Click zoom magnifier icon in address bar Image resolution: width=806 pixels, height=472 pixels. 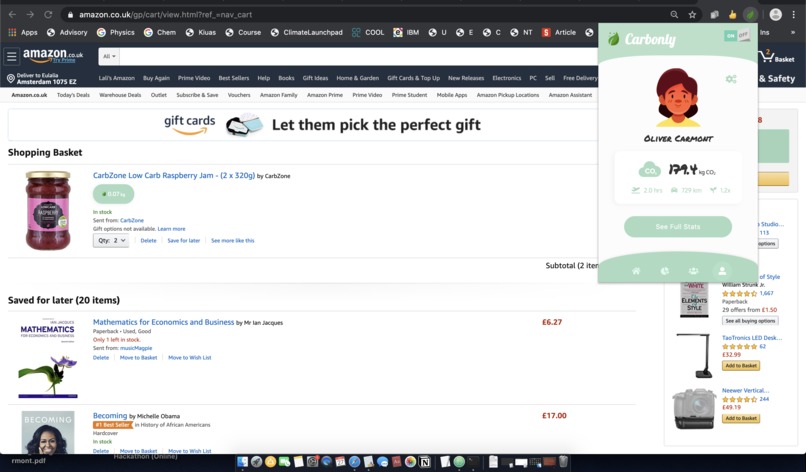tap(674, 15)
